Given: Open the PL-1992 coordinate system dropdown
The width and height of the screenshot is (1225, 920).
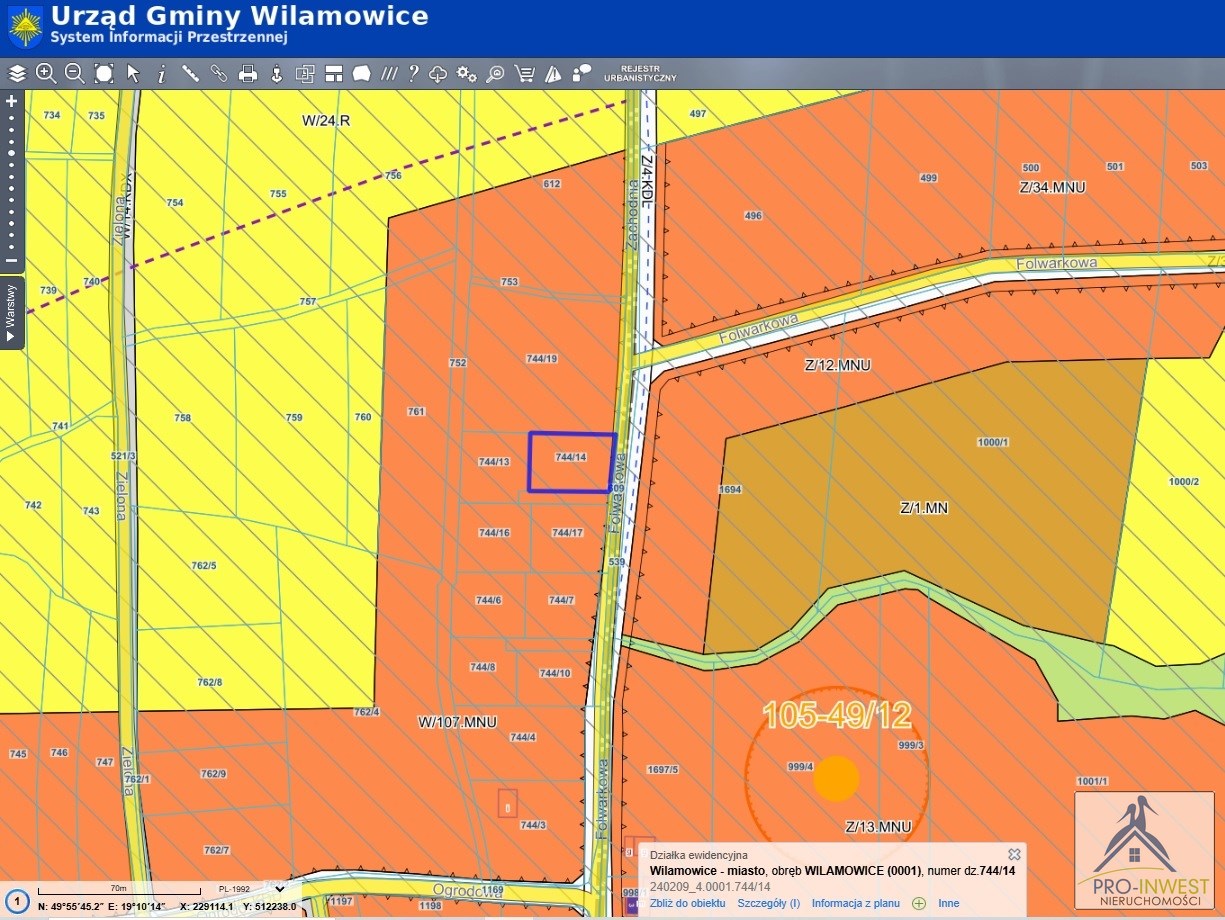Looking at the screenshot, I should 250,888.
